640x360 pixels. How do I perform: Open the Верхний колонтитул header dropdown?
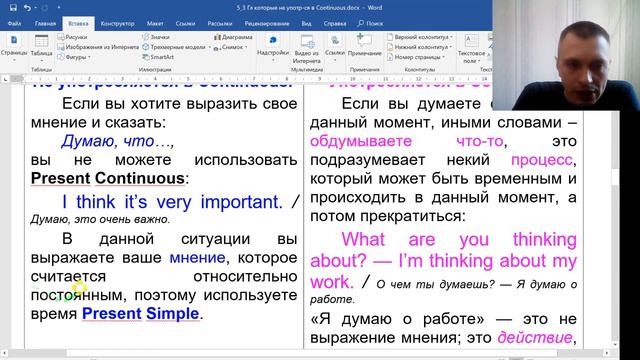click(420, 37)
